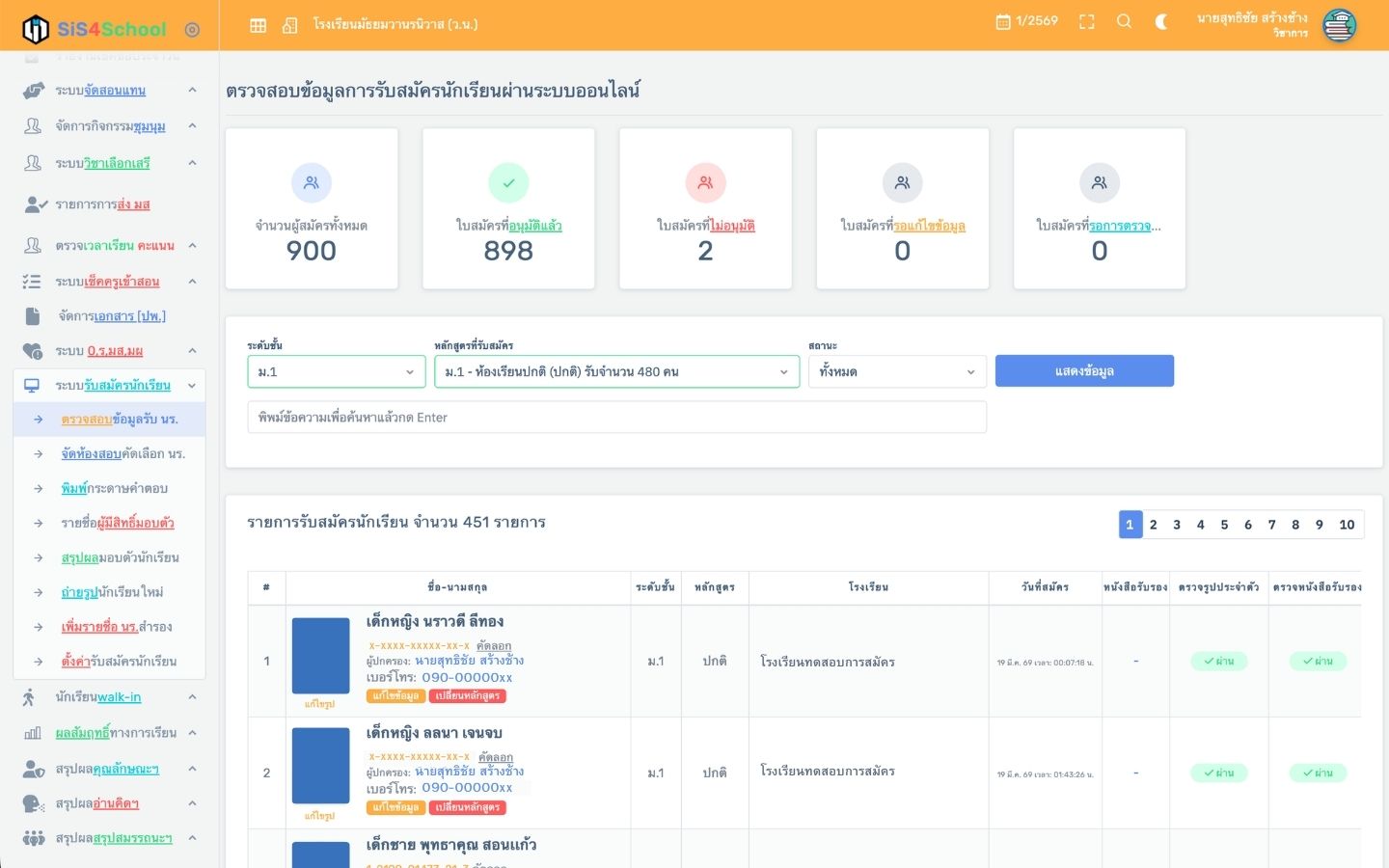
Task: Open ตรวจเวลาเรียน คะแนน menu
Action: click(110, 245)
